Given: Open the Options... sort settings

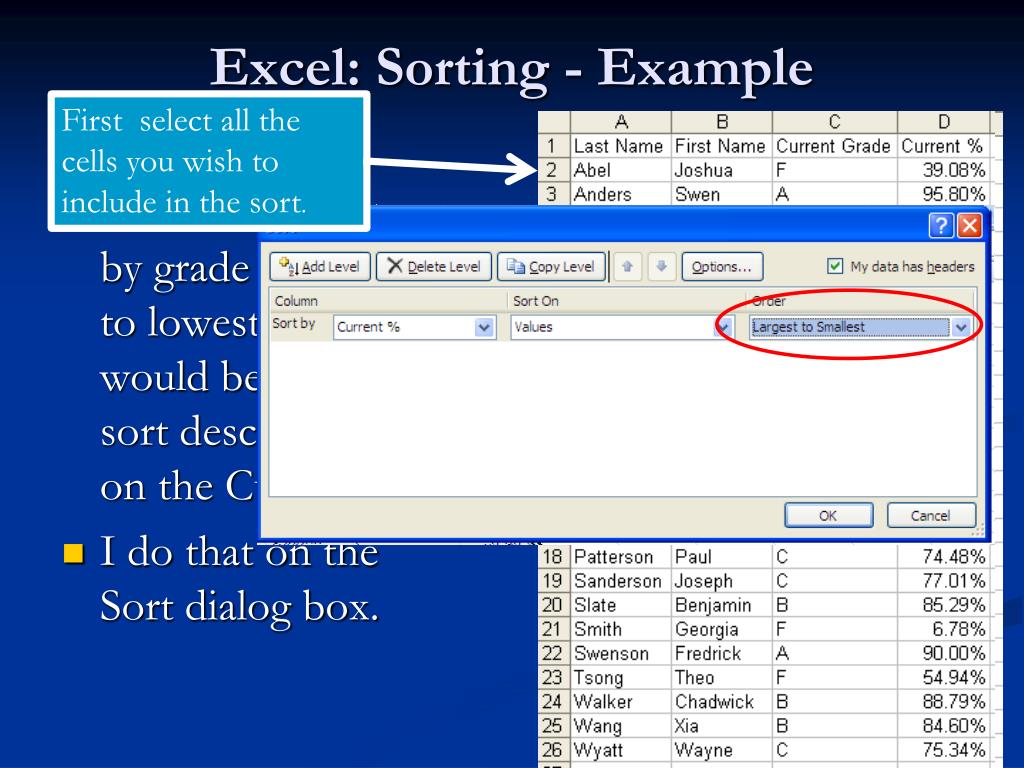Looking at the screenshot, I should [x=722, y=266].
